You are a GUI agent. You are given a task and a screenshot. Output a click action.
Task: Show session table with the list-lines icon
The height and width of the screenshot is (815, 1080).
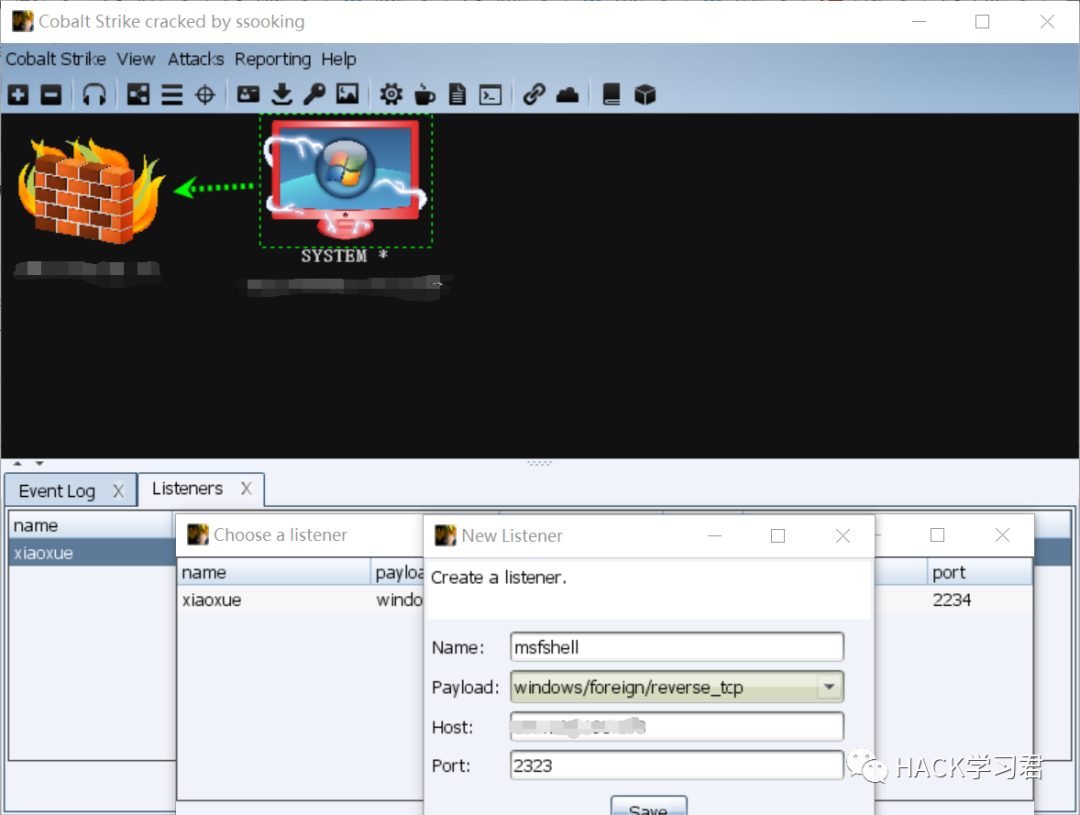click(172, 94)
